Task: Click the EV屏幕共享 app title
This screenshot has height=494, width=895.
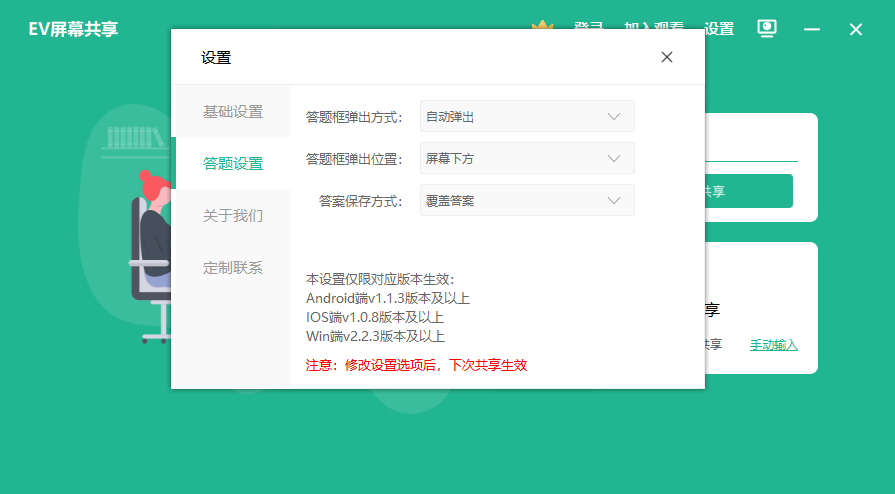Action: [74, 29]
